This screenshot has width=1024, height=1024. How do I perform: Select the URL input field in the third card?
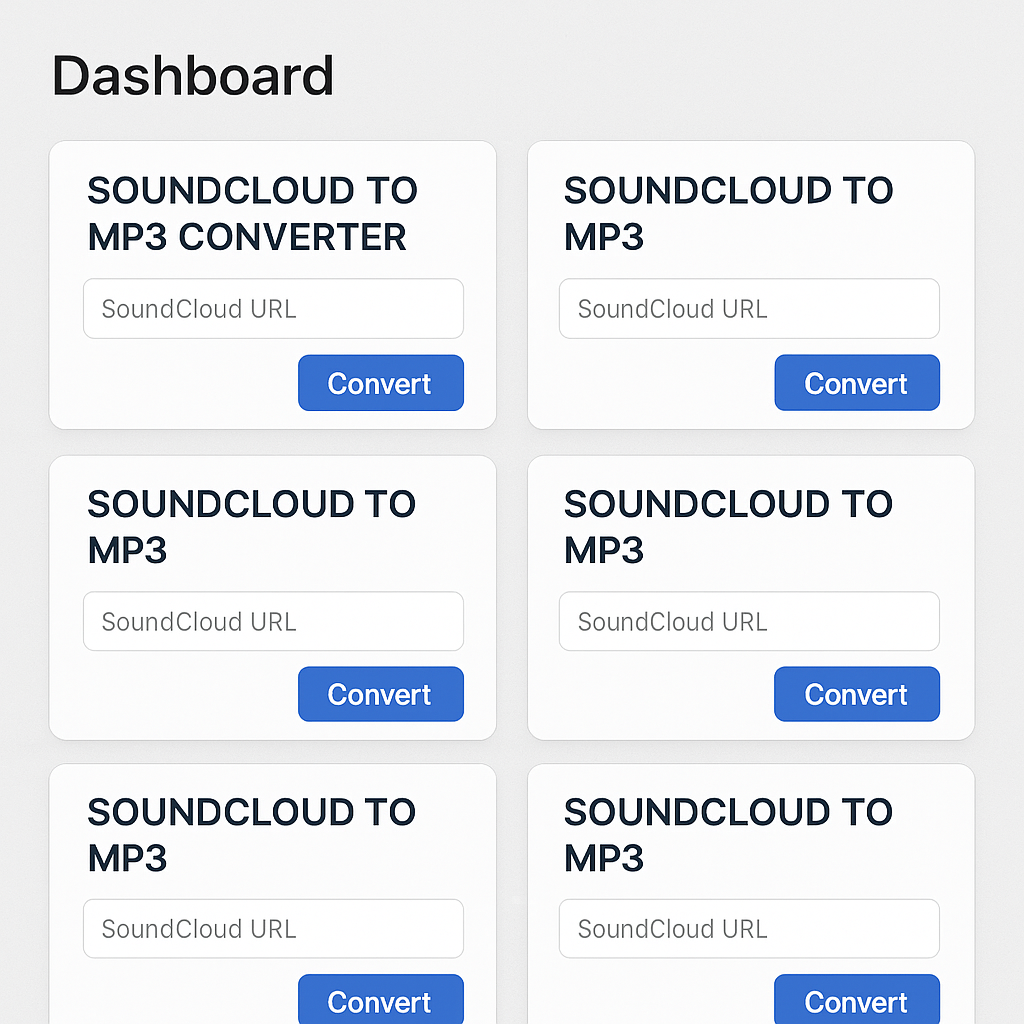(272, 621)
